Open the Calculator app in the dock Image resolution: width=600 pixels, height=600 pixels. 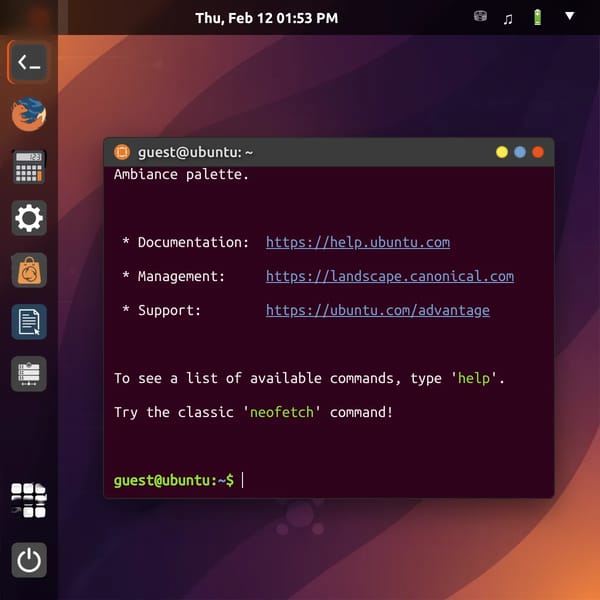(x=29, y=167)
